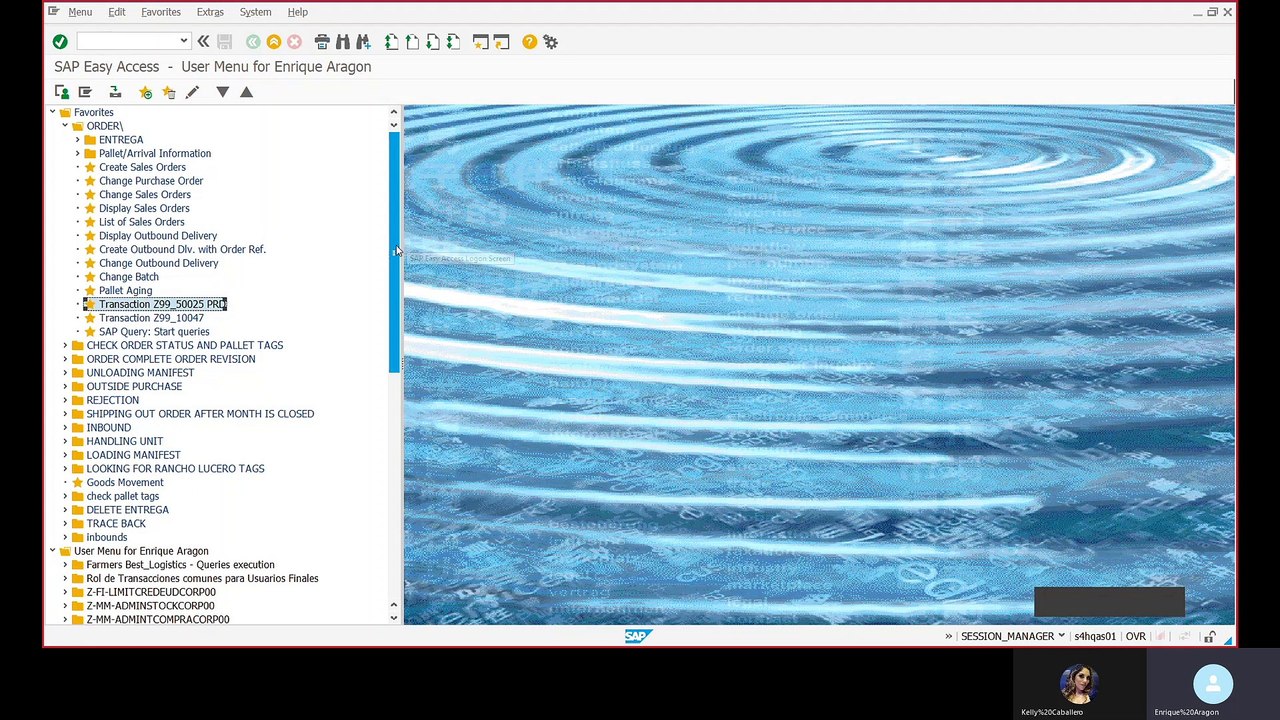
Task: Open the Favorites menu
Action: coord(161,12)
